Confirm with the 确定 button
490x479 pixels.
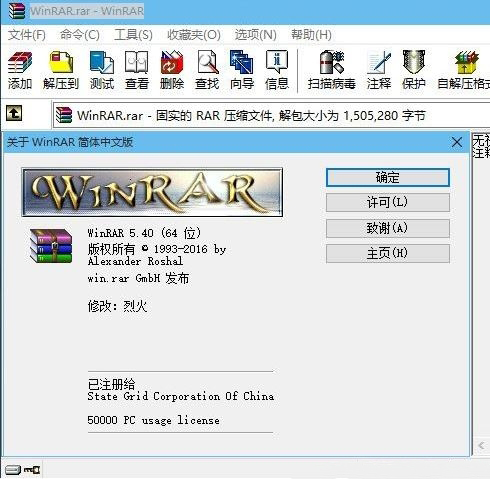click(388, 177)
